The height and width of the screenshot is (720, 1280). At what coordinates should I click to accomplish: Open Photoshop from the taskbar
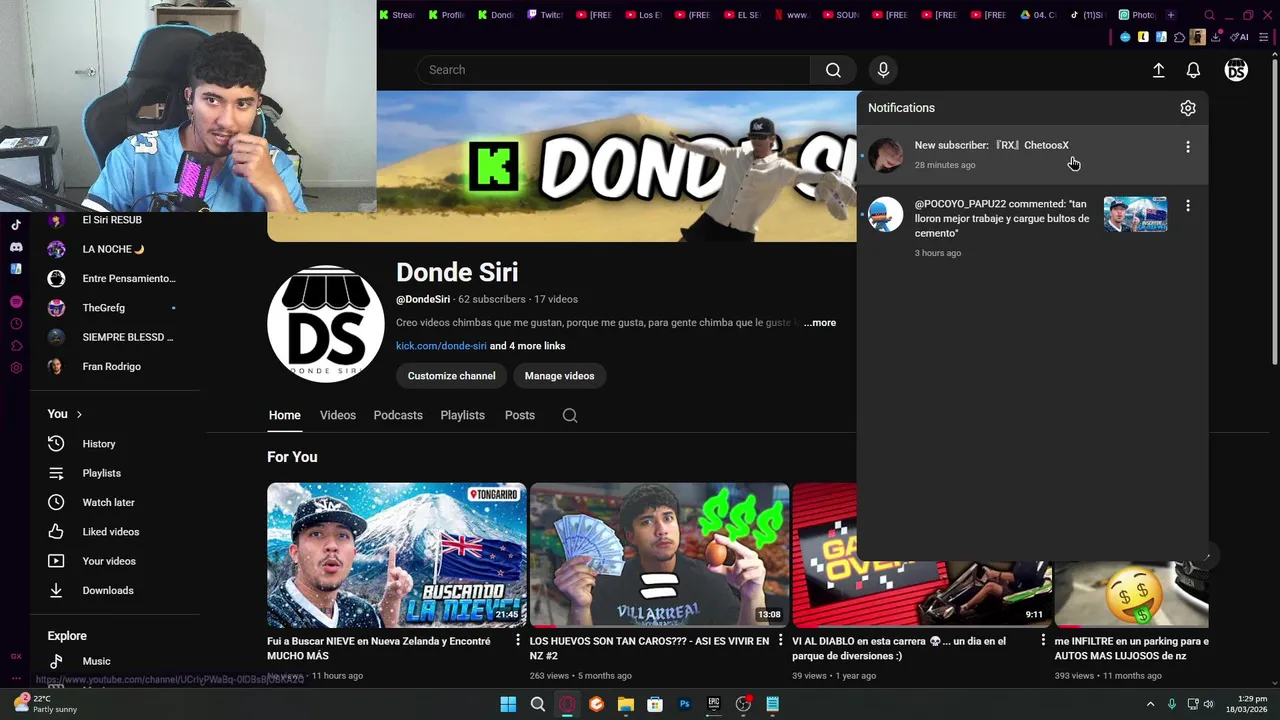(x=684, y=704)
